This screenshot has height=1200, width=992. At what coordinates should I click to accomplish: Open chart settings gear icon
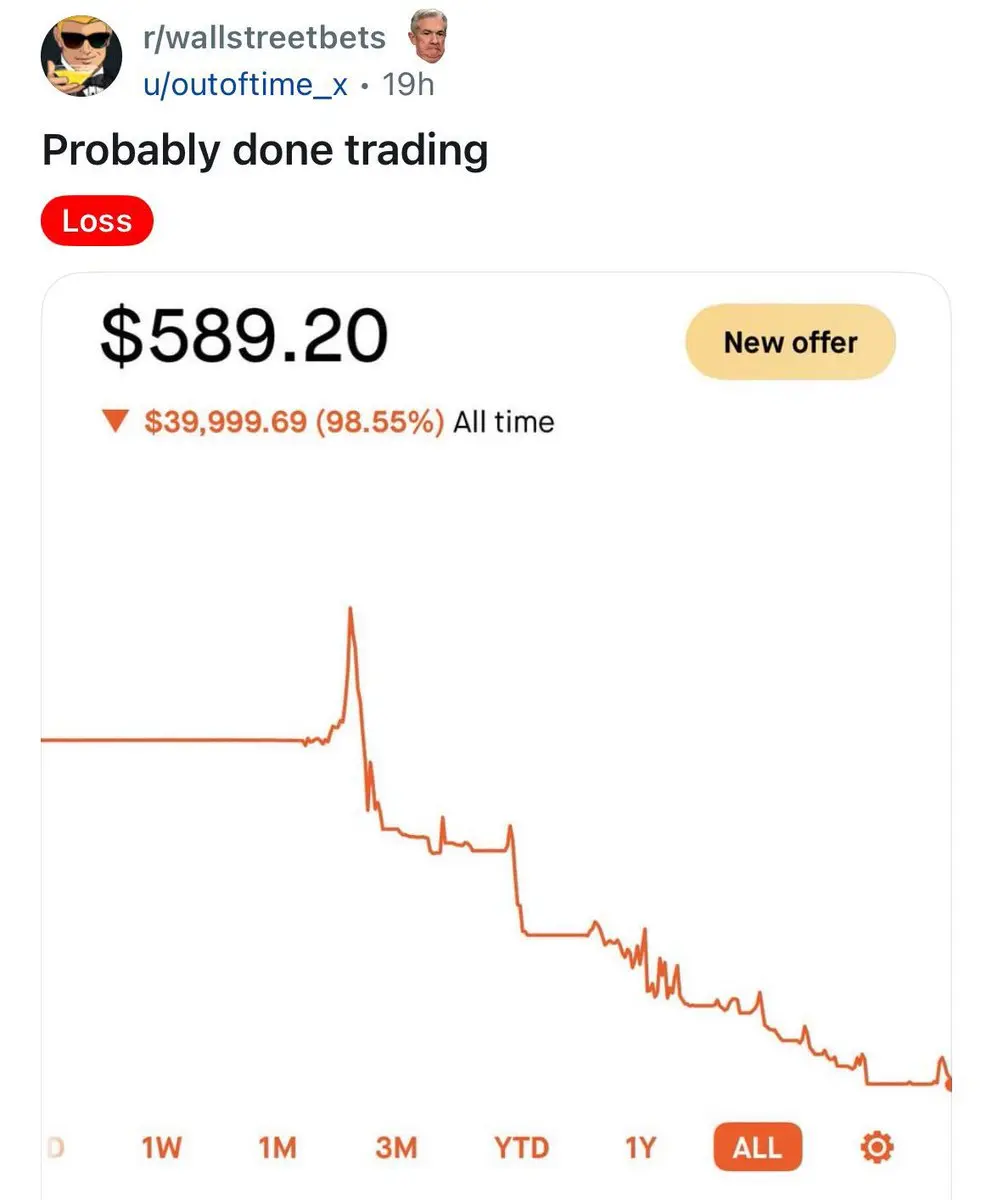click(x=877, y=1147)
